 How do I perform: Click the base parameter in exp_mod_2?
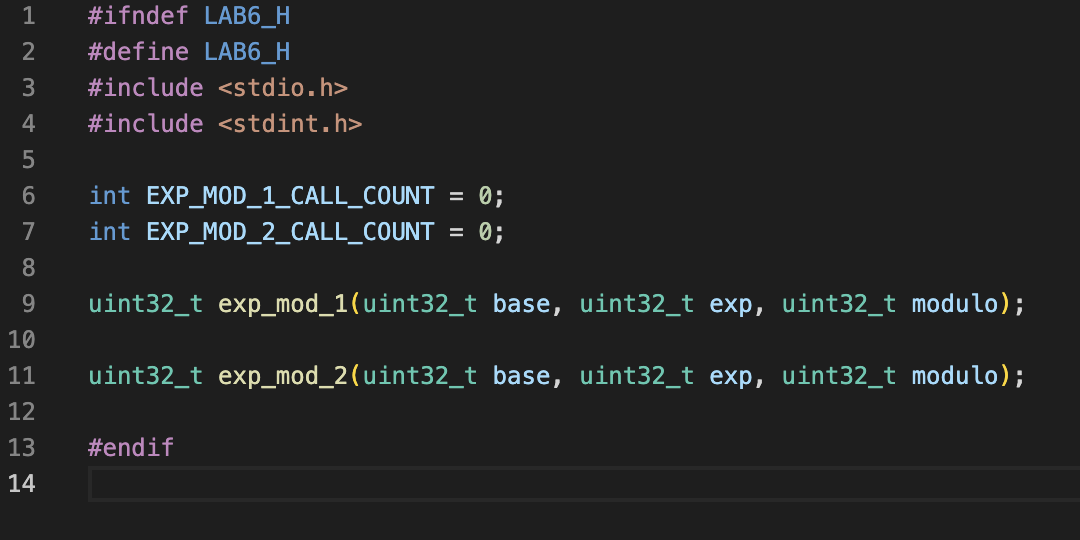521,375
